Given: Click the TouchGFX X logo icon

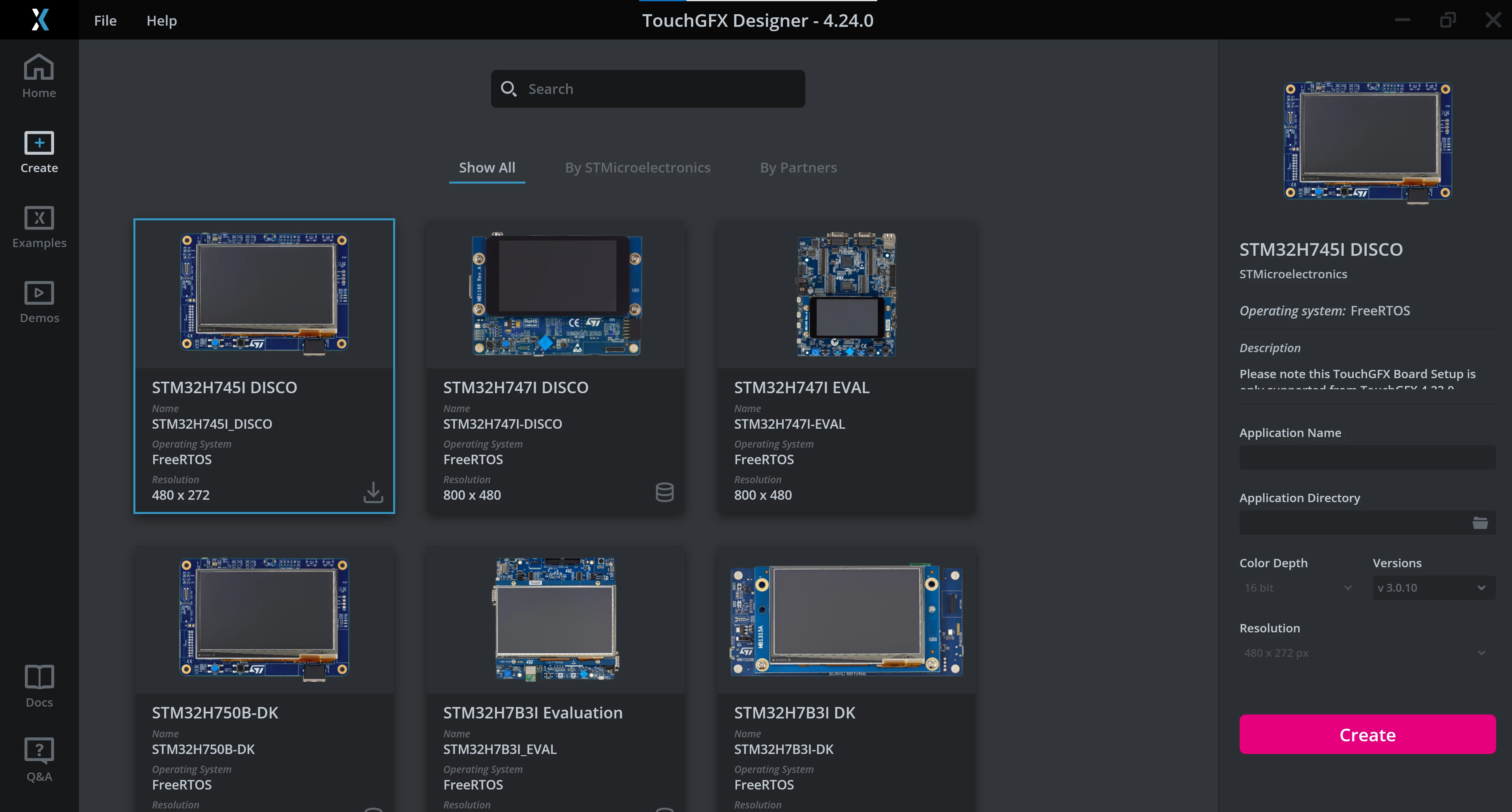Looking at the screenshot, I should pyautogui.click(x=39, y=19).
